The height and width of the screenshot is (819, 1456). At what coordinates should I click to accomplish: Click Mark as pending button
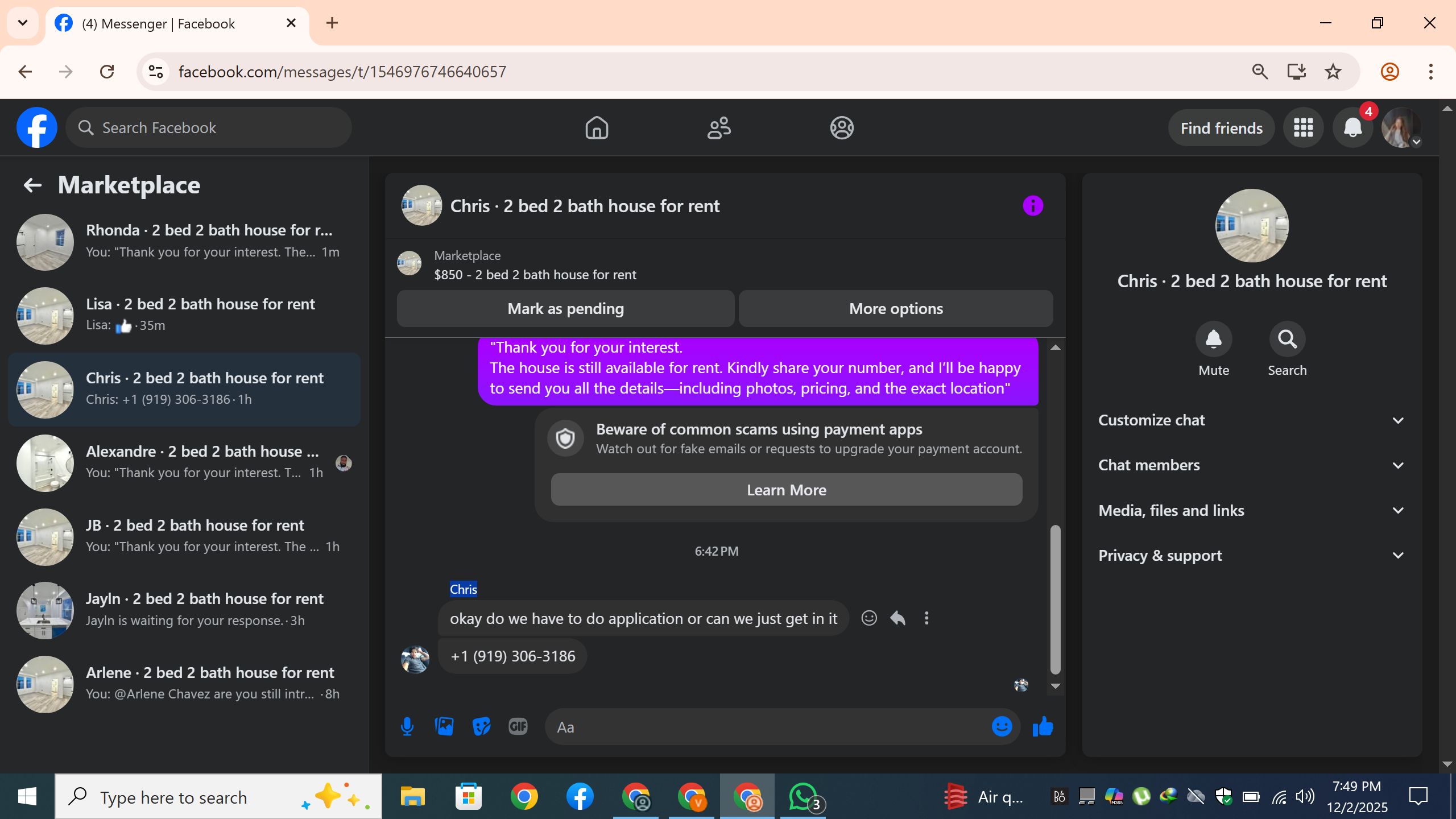[x=565, y=309]
